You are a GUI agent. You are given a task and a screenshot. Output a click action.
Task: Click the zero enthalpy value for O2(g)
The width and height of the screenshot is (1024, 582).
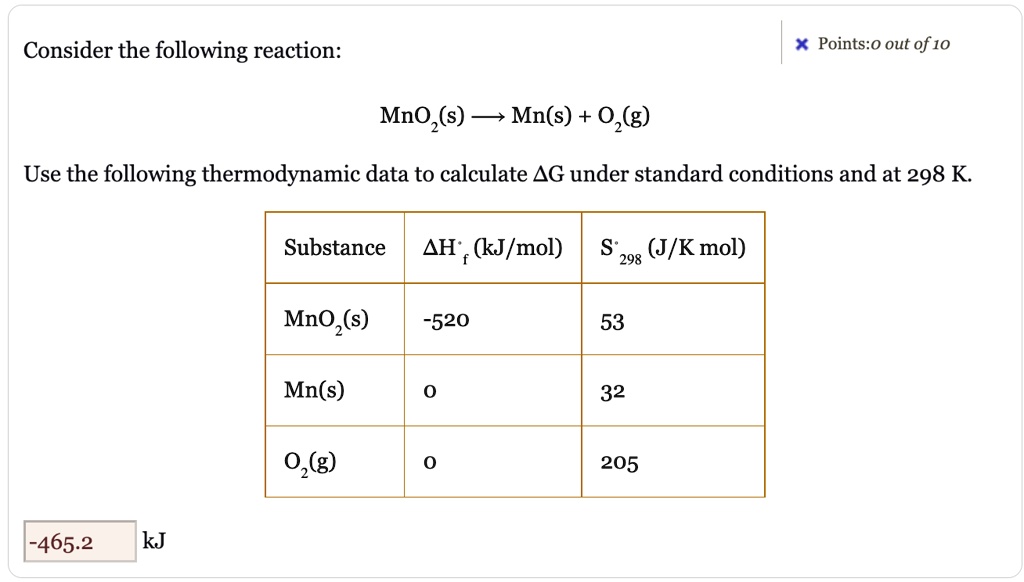pyautogui.click(x=429, y=462)
